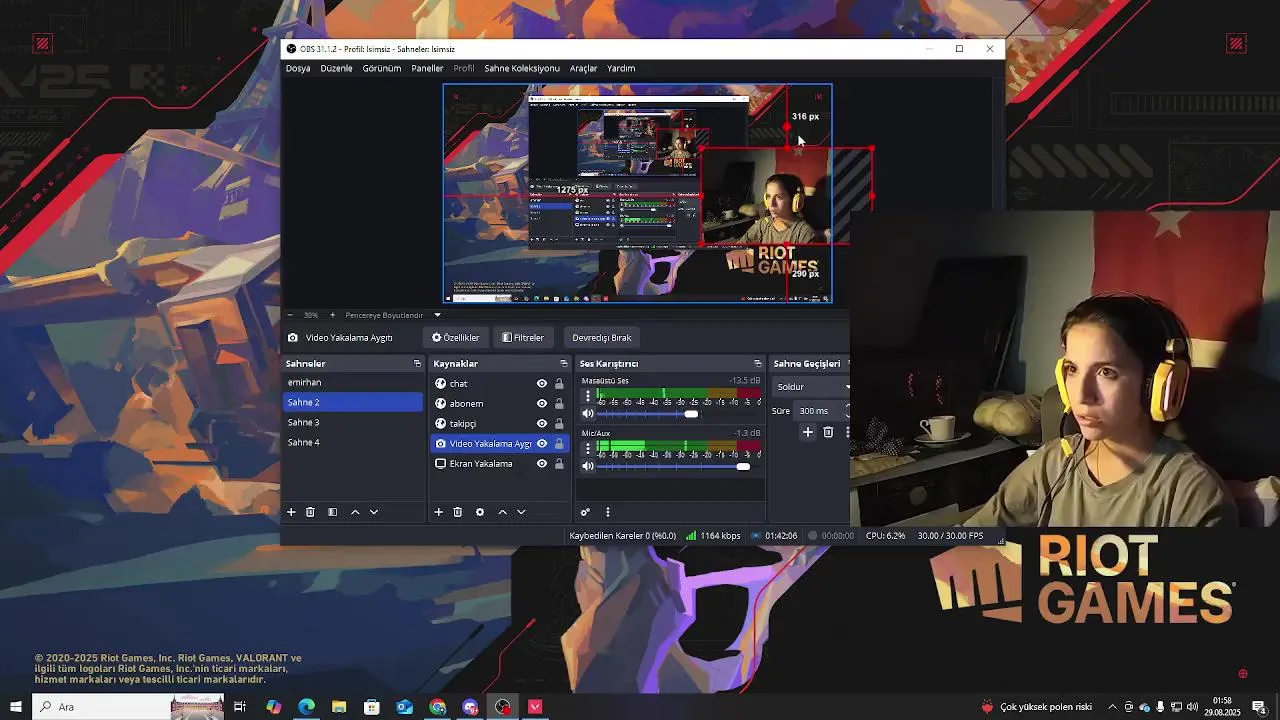Open the Soldur transition dropdown

click(x=811, y=387)
